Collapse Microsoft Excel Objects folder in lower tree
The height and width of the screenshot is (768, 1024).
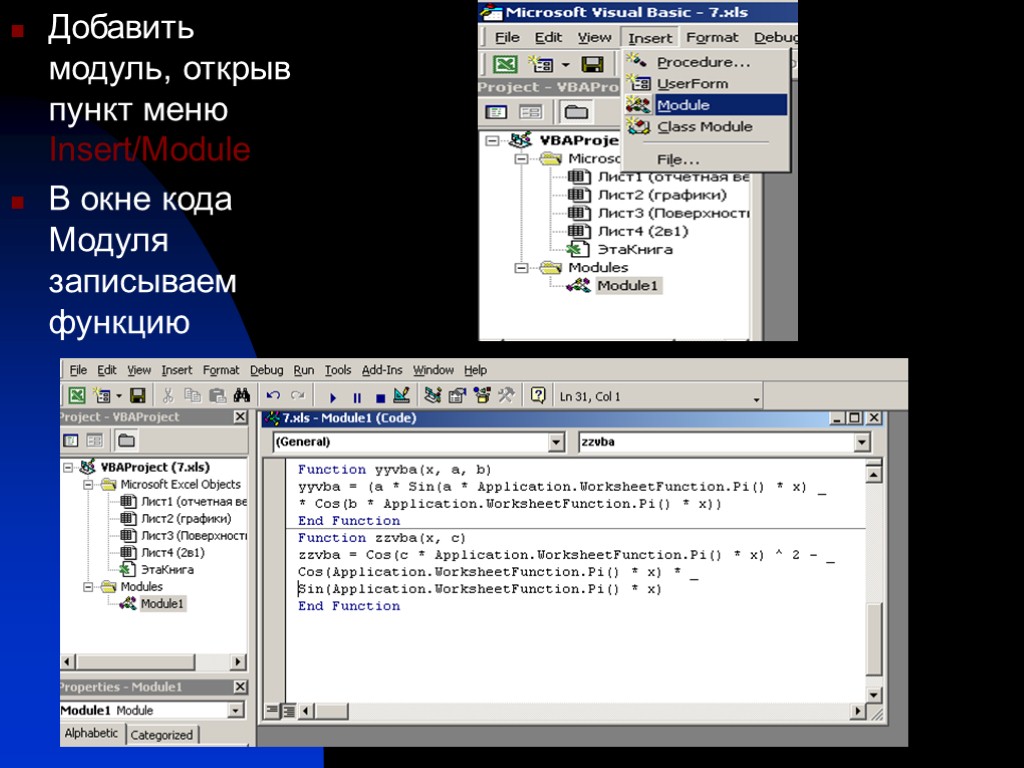click(88, 485)
